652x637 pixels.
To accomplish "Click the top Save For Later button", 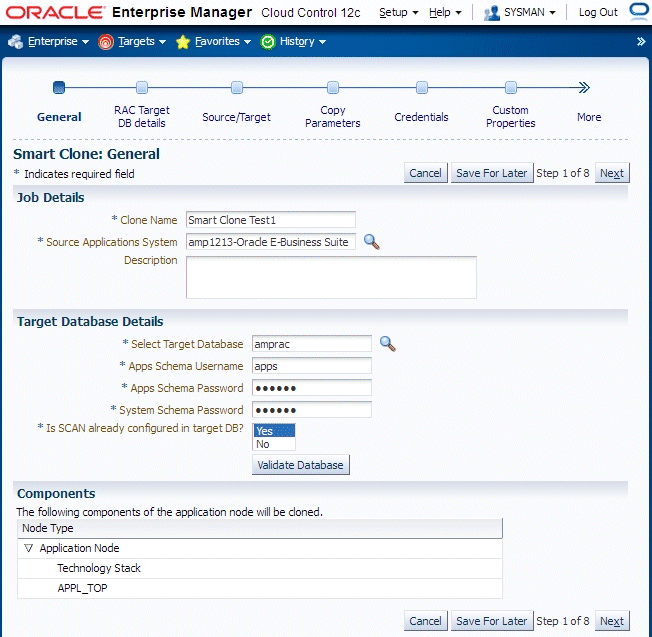I will (491, 173).
